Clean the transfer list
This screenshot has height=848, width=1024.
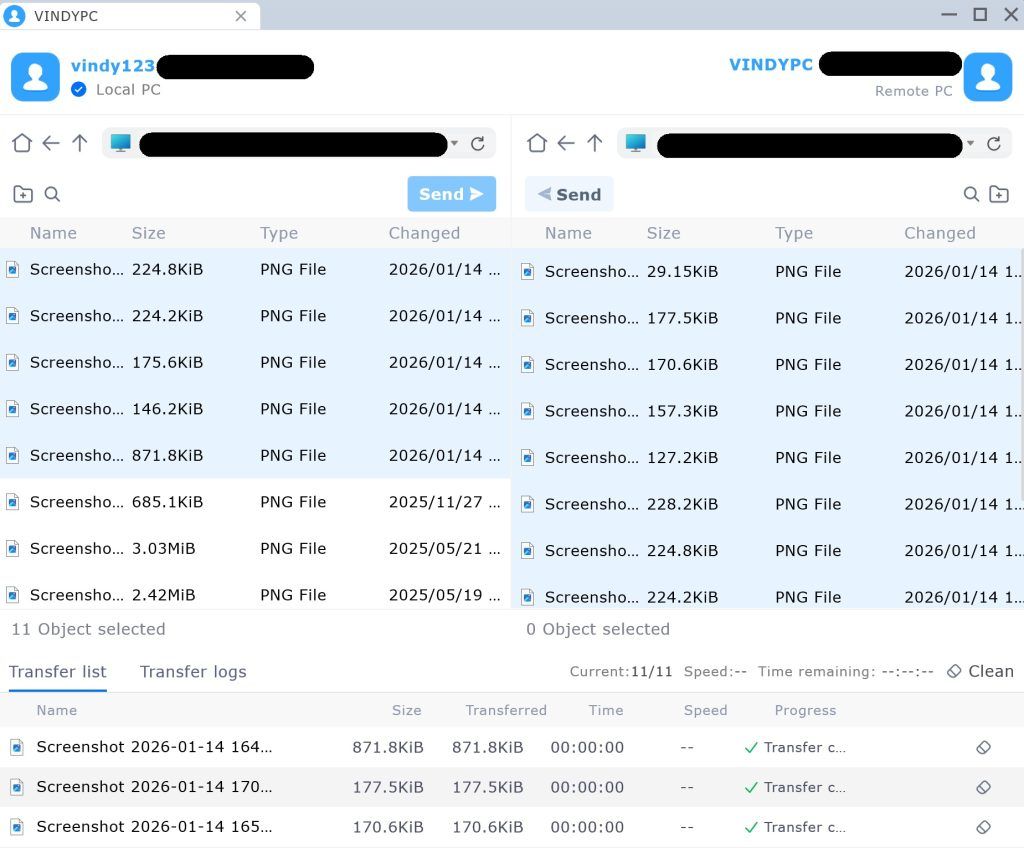[x=980, y=671]
